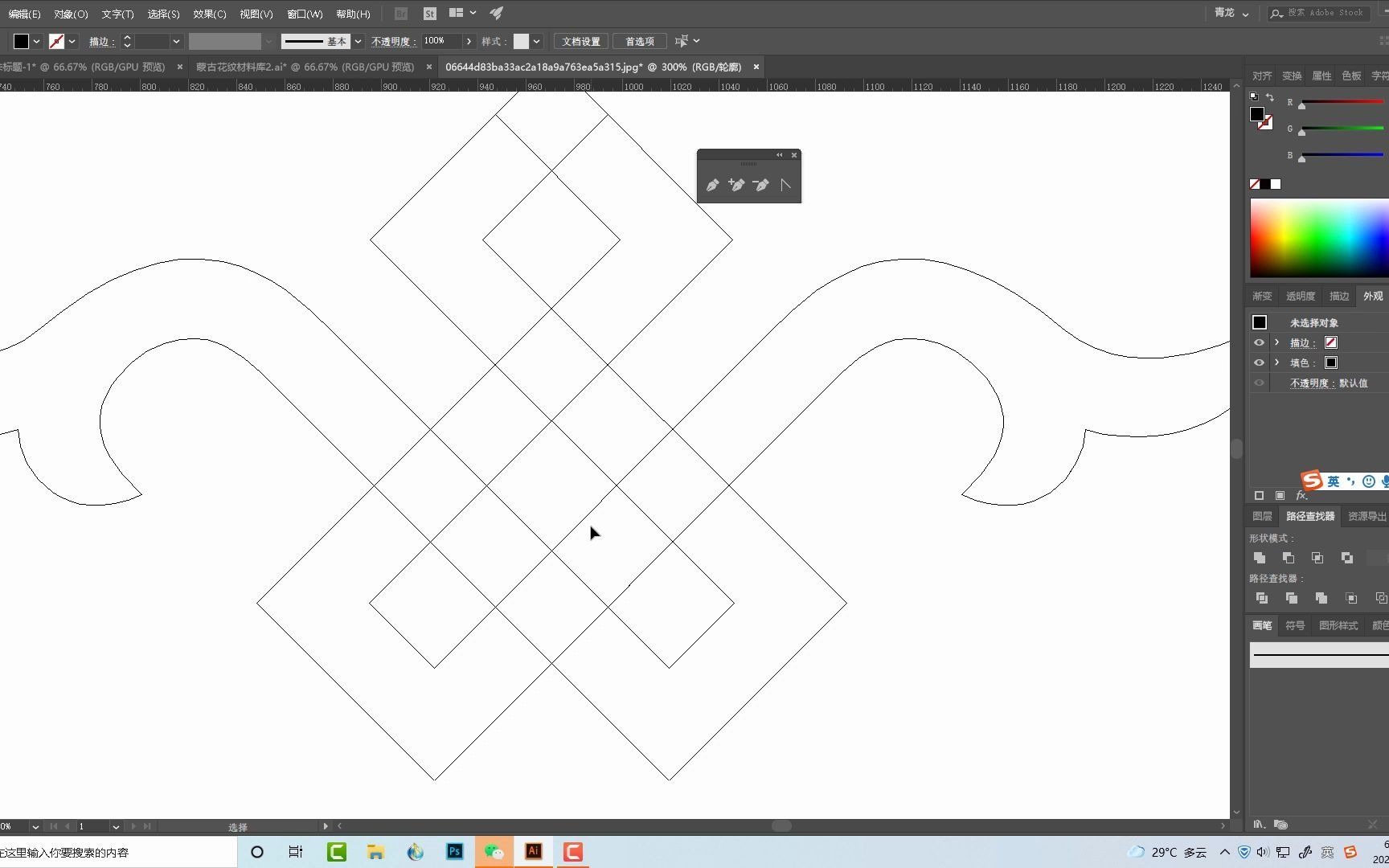1389x868 pixels.
Task: Apply Exclude shape mode
Action: point(1347,558)
